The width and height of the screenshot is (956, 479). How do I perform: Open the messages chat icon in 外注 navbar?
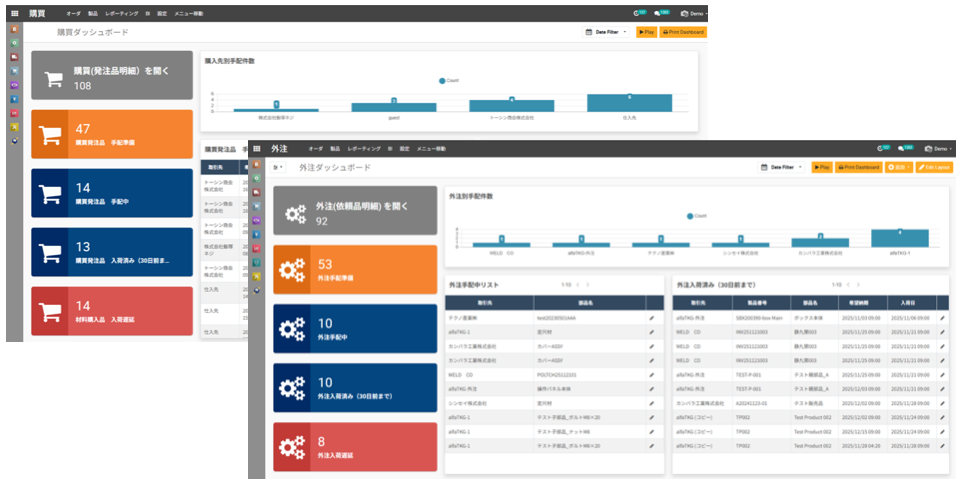(x=904, y=148)
